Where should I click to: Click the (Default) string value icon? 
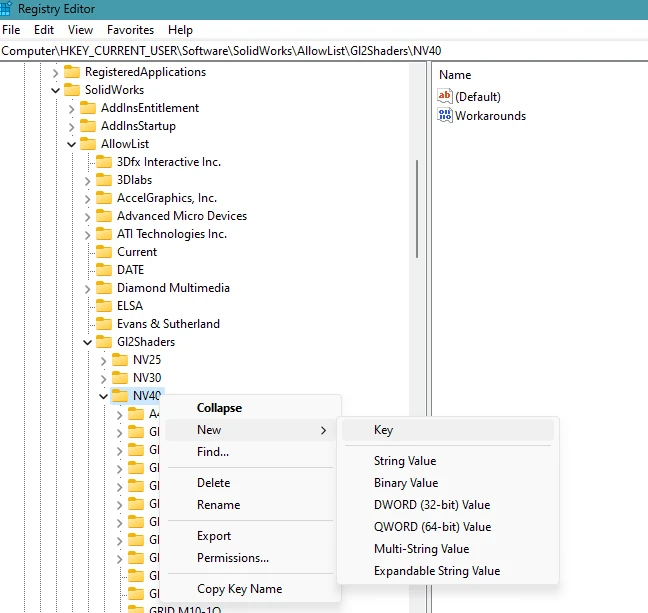tap(445, 97)
